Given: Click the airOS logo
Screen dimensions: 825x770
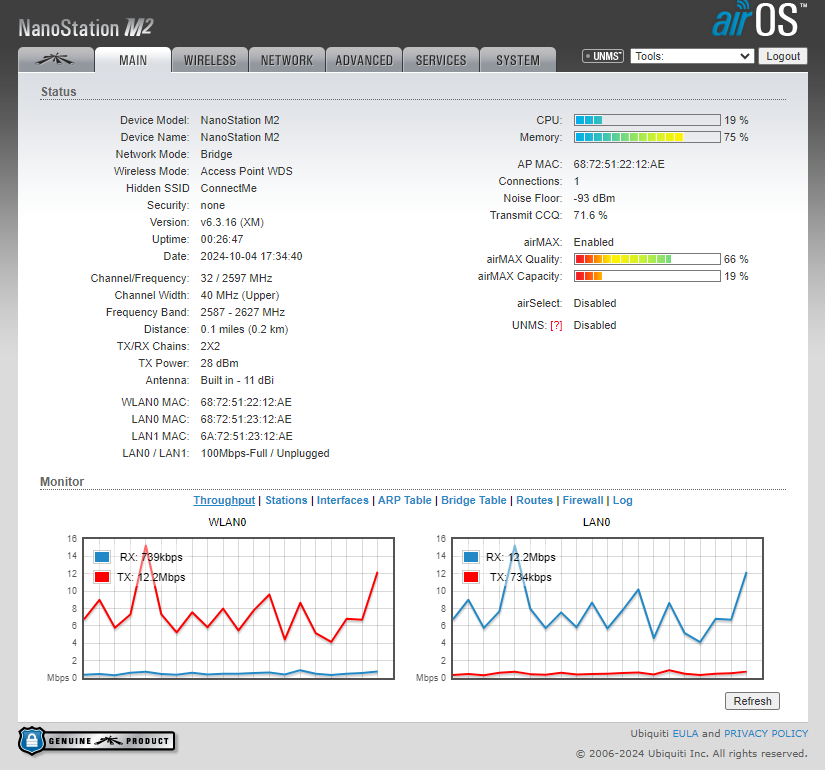Looking at the screenshot, I should pyautogui.click(x=759, y=21).
